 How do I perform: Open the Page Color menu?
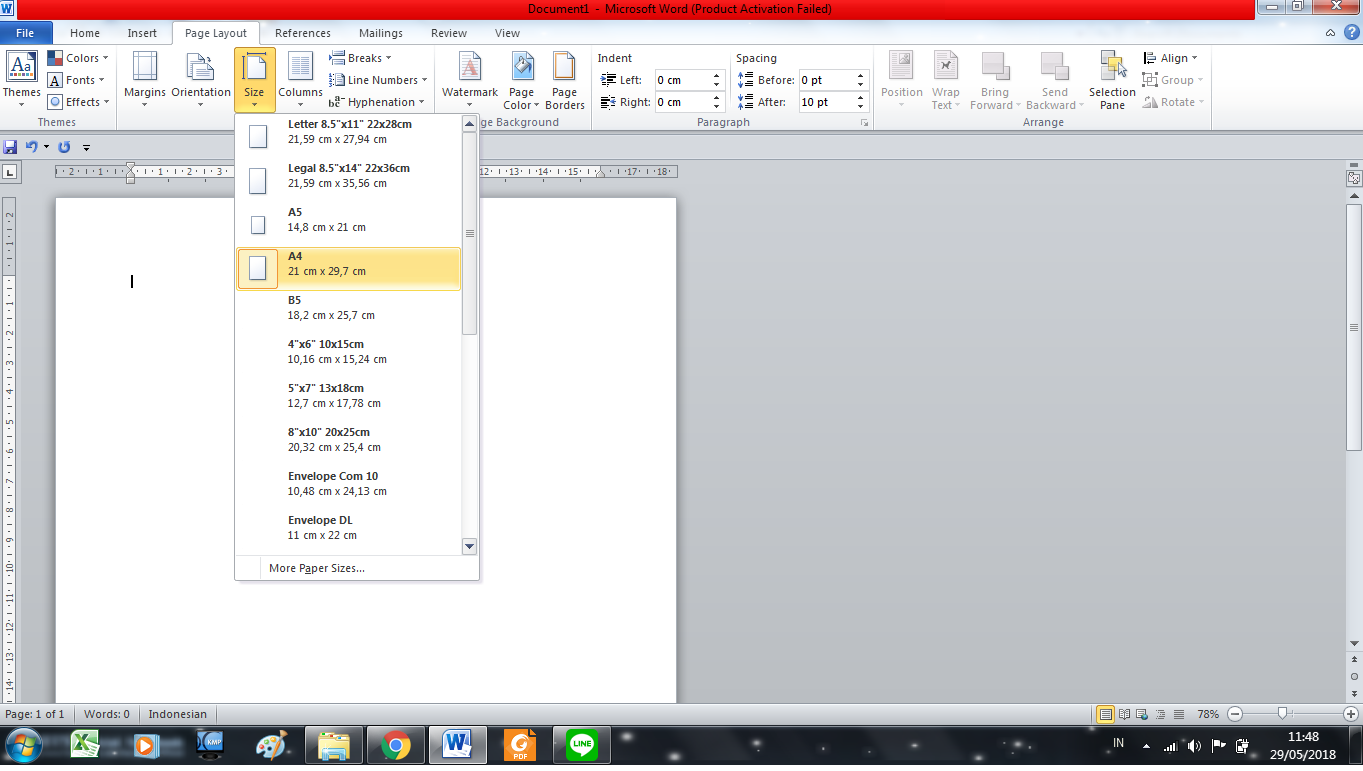[520, 80]
